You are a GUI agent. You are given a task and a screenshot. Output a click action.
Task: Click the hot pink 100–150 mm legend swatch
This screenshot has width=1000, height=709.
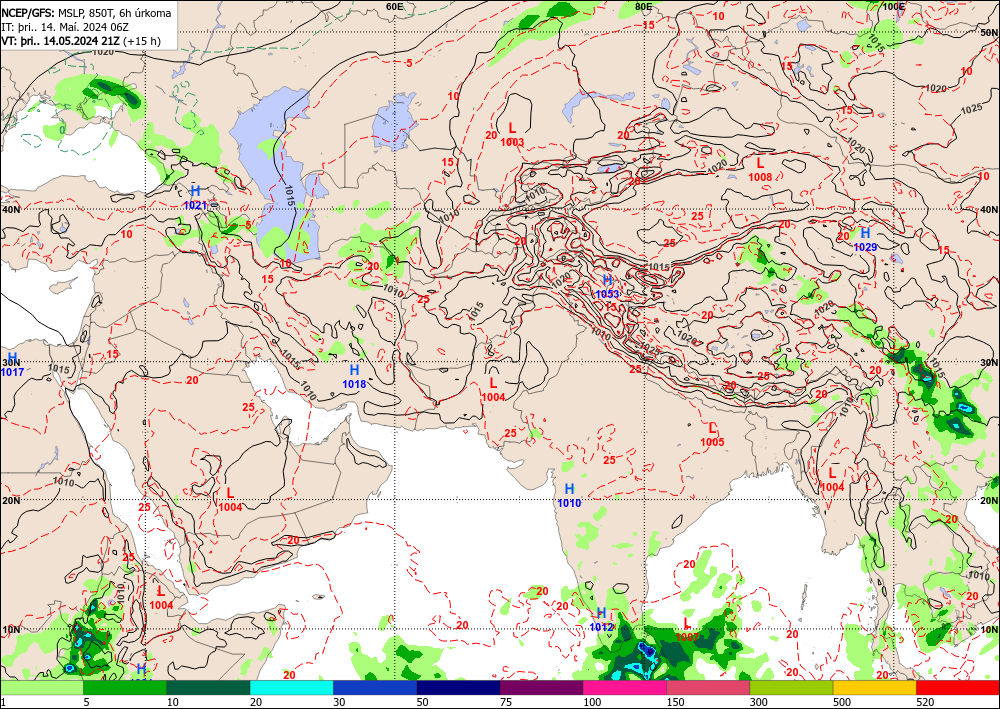point(625,688)
